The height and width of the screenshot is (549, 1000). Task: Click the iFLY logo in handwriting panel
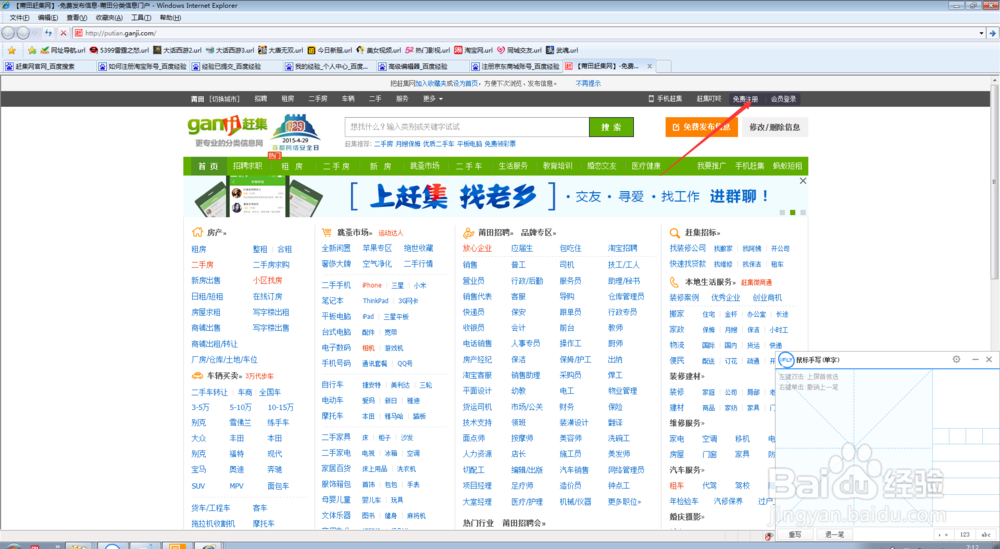786,360
